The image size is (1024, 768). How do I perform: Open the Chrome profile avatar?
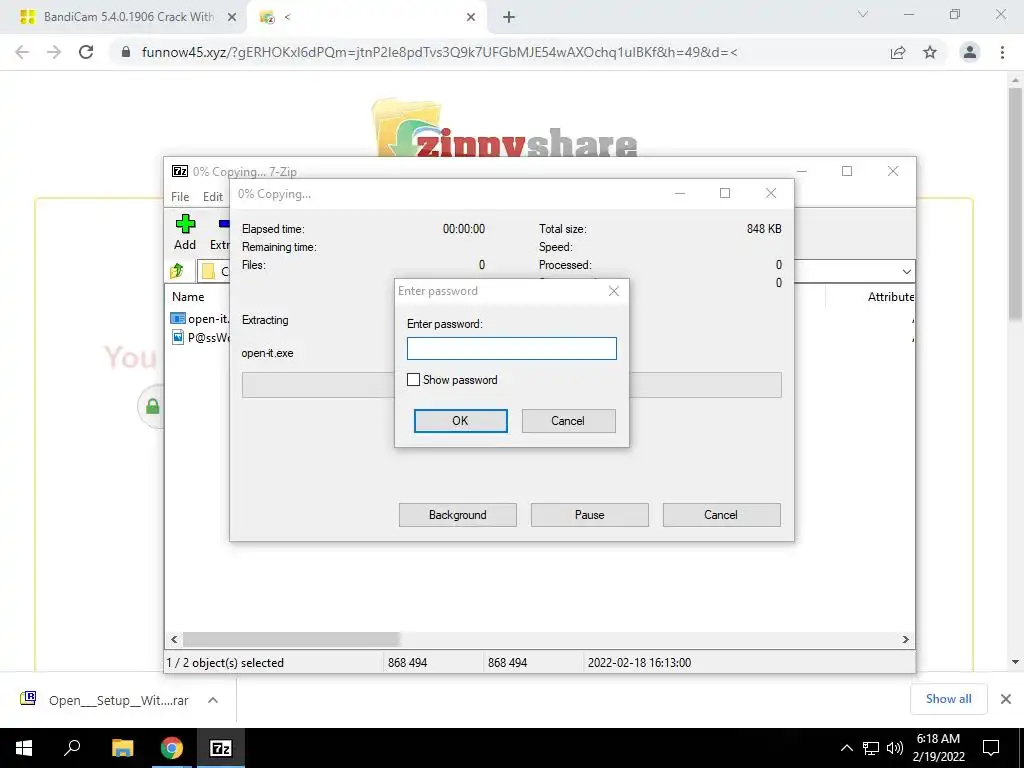pos(970,52)
